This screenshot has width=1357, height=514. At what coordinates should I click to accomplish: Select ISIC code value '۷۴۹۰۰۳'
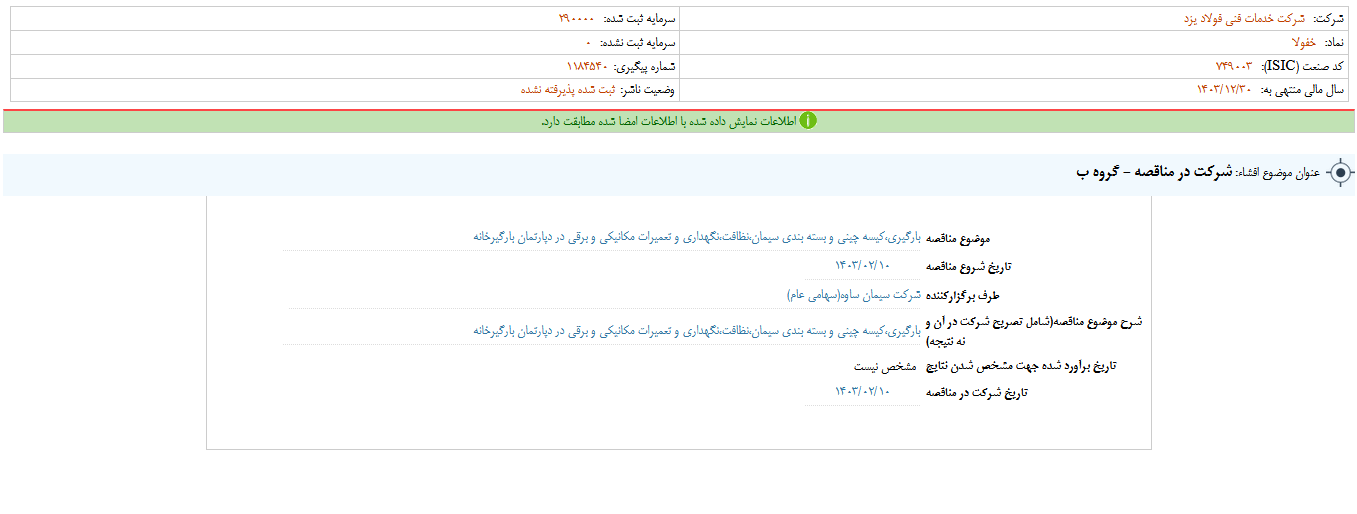pyautogui.click(x=1234, y=66)
